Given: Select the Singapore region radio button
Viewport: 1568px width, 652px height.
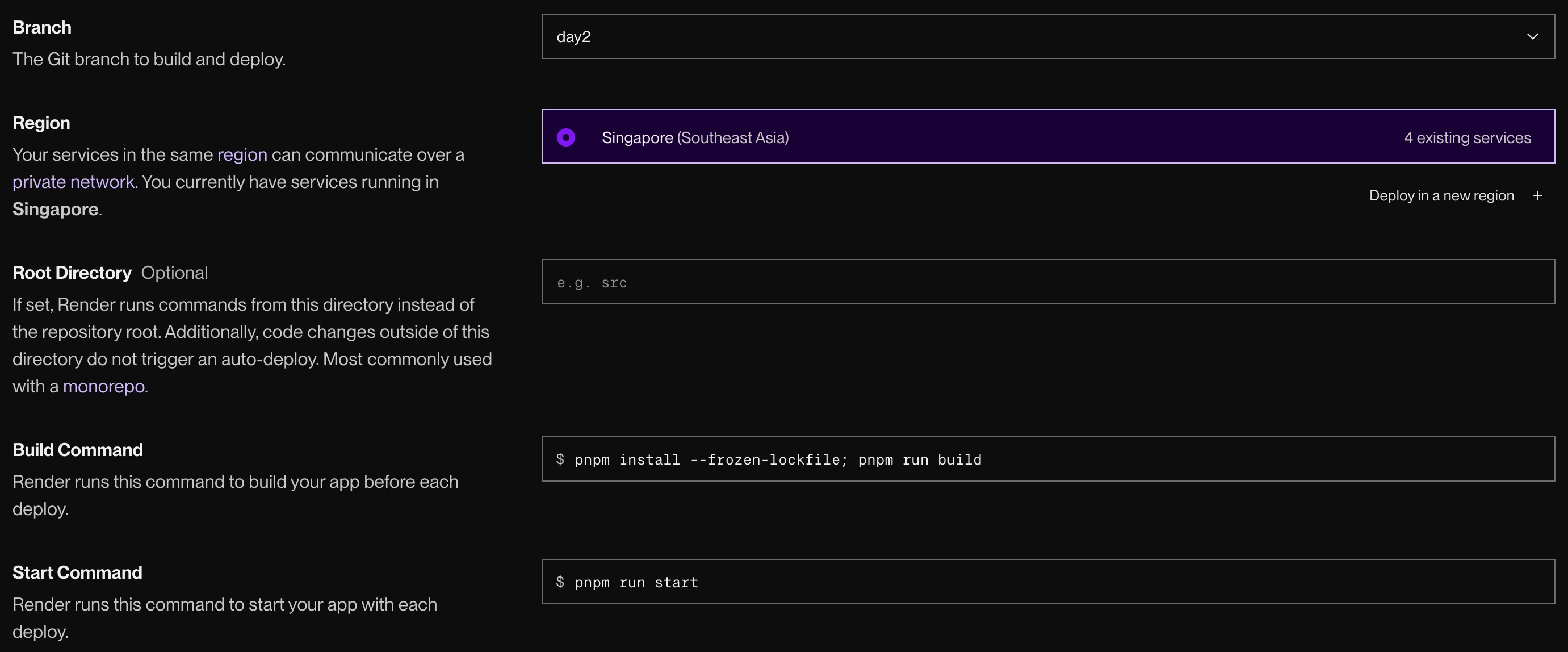Looking at the screenshot, I should pos(565,137).
